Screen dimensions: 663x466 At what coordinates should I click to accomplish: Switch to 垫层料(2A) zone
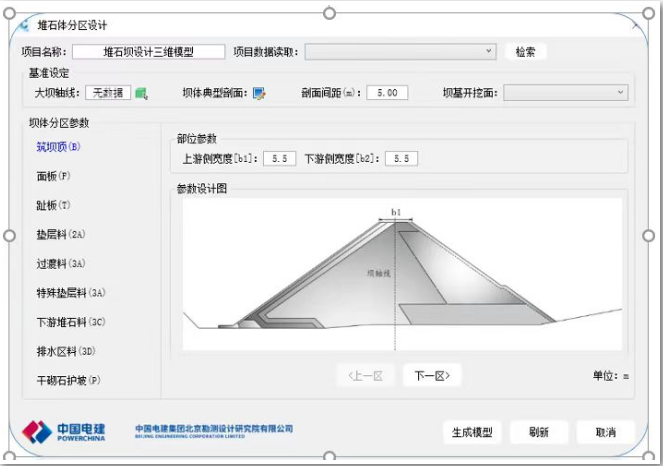click(60, 235)
